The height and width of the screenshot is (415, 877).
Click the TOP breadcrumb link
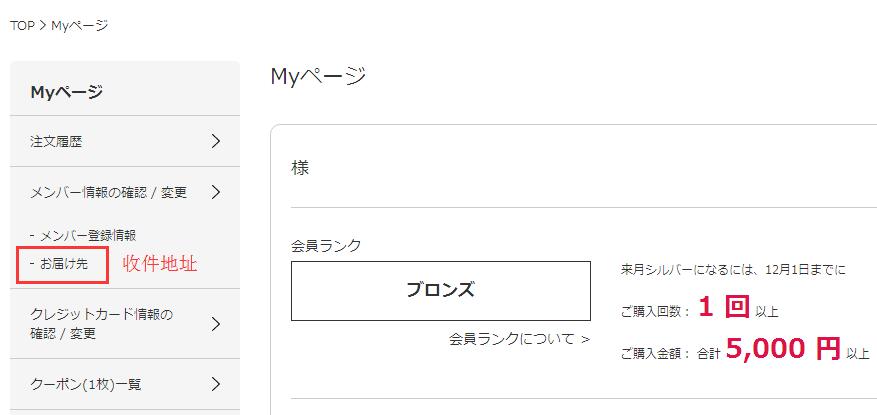pos(21,25)
